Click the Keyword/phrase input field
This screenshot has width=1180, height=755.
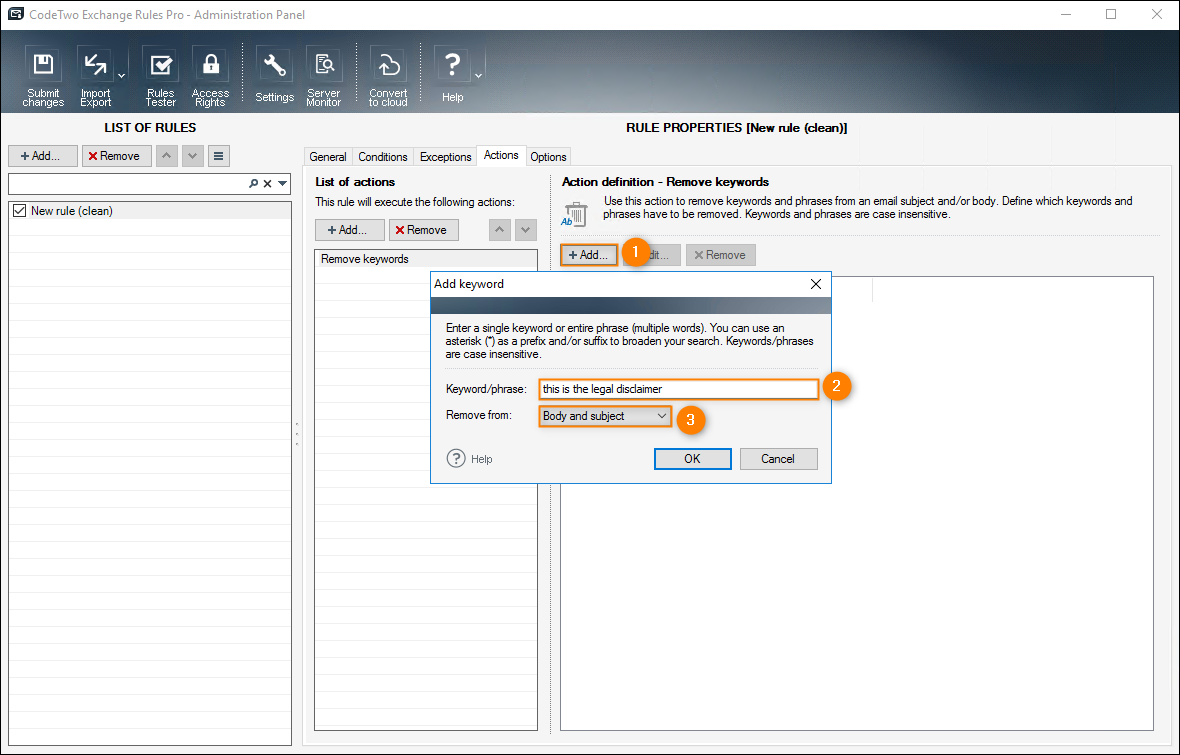[679, 389]
